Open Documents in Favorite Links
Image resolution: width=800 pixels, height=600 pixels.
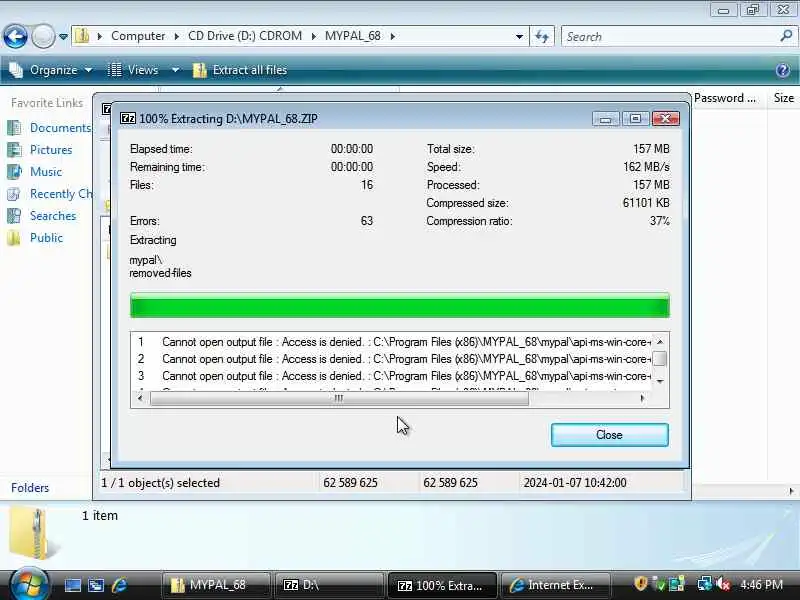coord(60,128)
